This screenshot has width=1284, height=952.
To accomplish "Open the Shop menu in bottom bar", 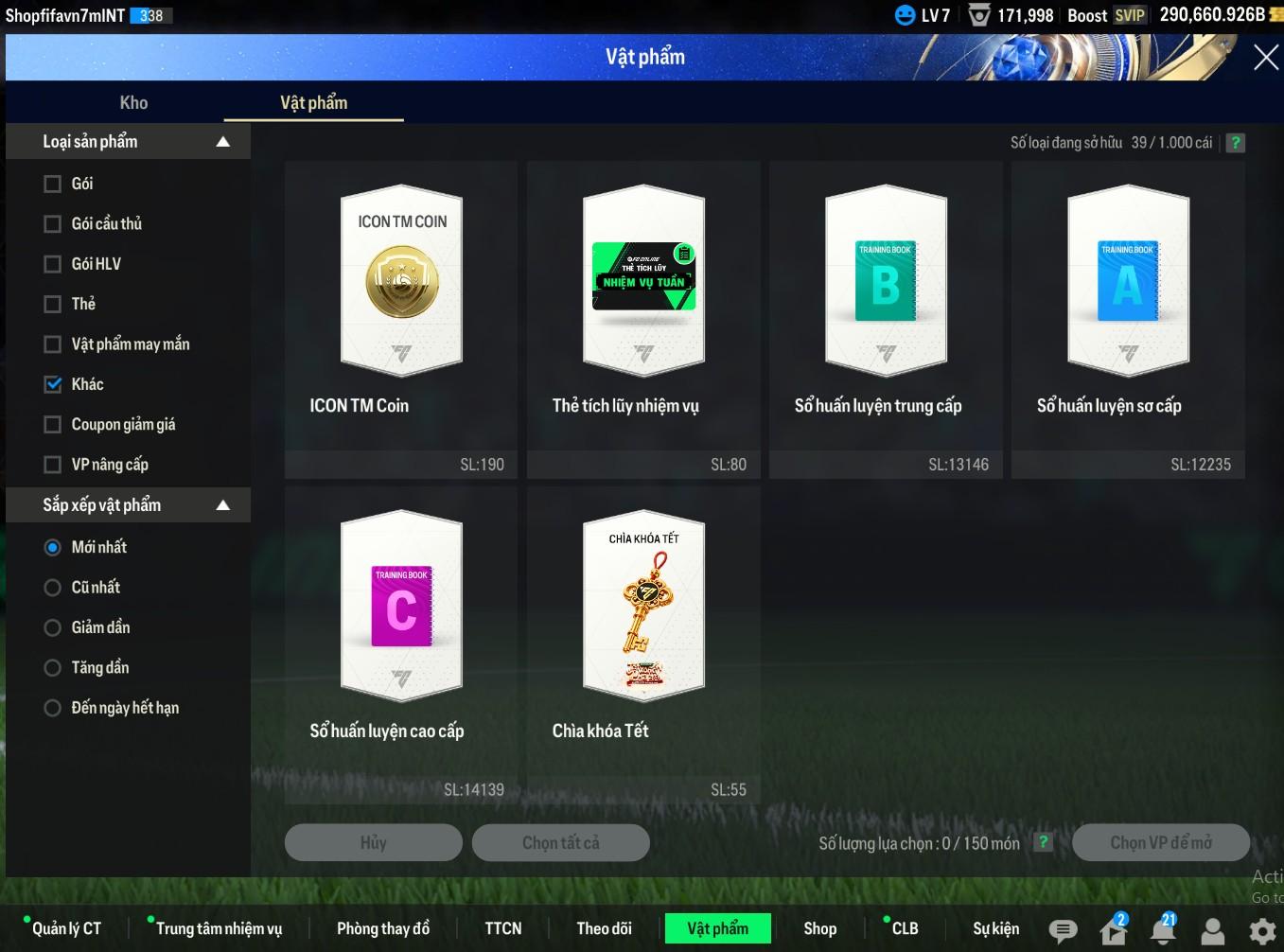I will (x=819, y=928).
